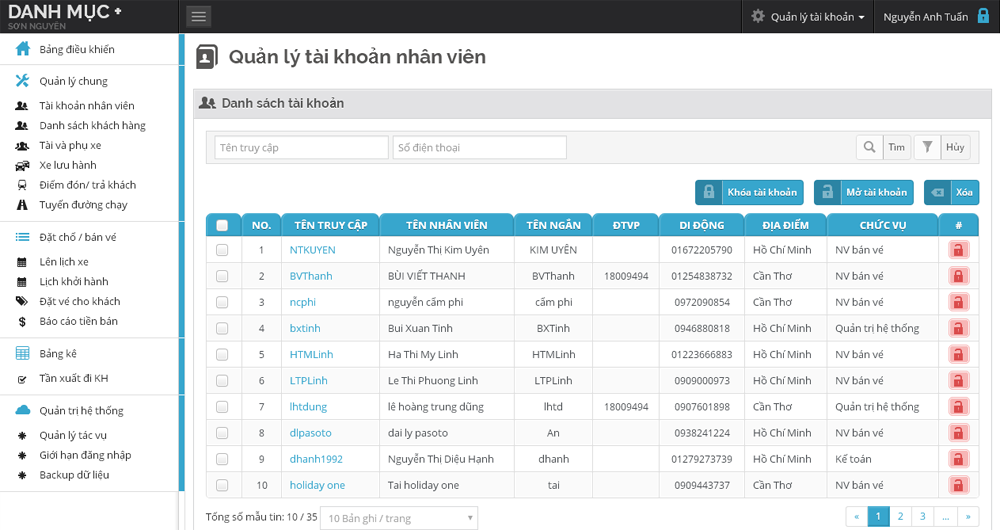Viewport: 1000px width, 530px height.
Task: Focus the Tên truy cập search field
Action: (301, 148)
